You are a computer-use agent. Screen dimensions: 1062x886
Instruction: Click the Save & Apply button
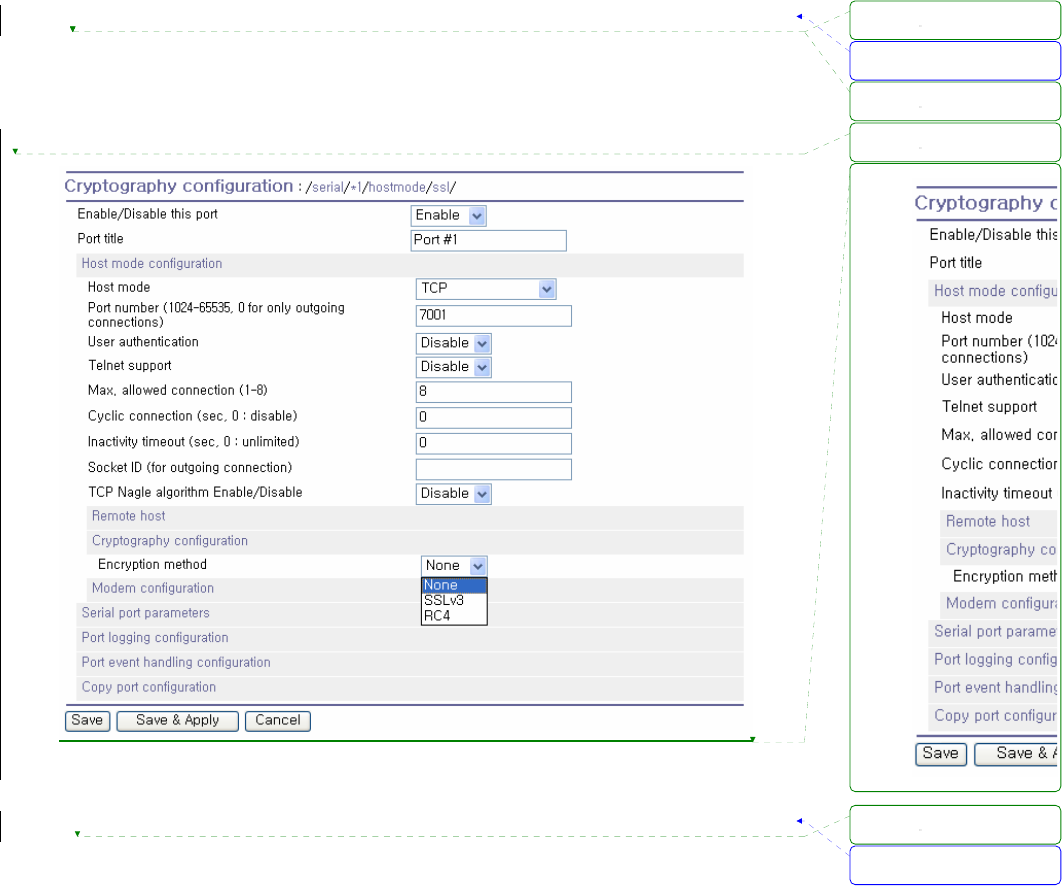click(x=177, y=721)
